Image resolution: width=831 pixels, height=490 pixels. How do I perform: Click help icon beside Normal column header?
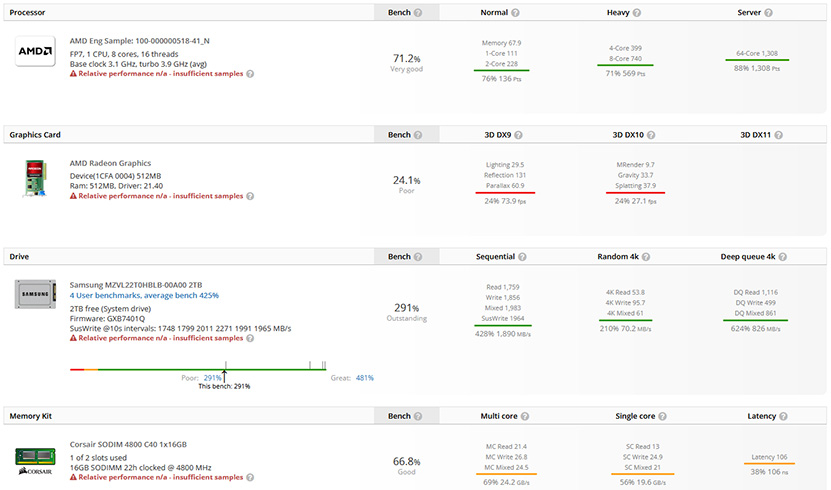tap(515, 13)
